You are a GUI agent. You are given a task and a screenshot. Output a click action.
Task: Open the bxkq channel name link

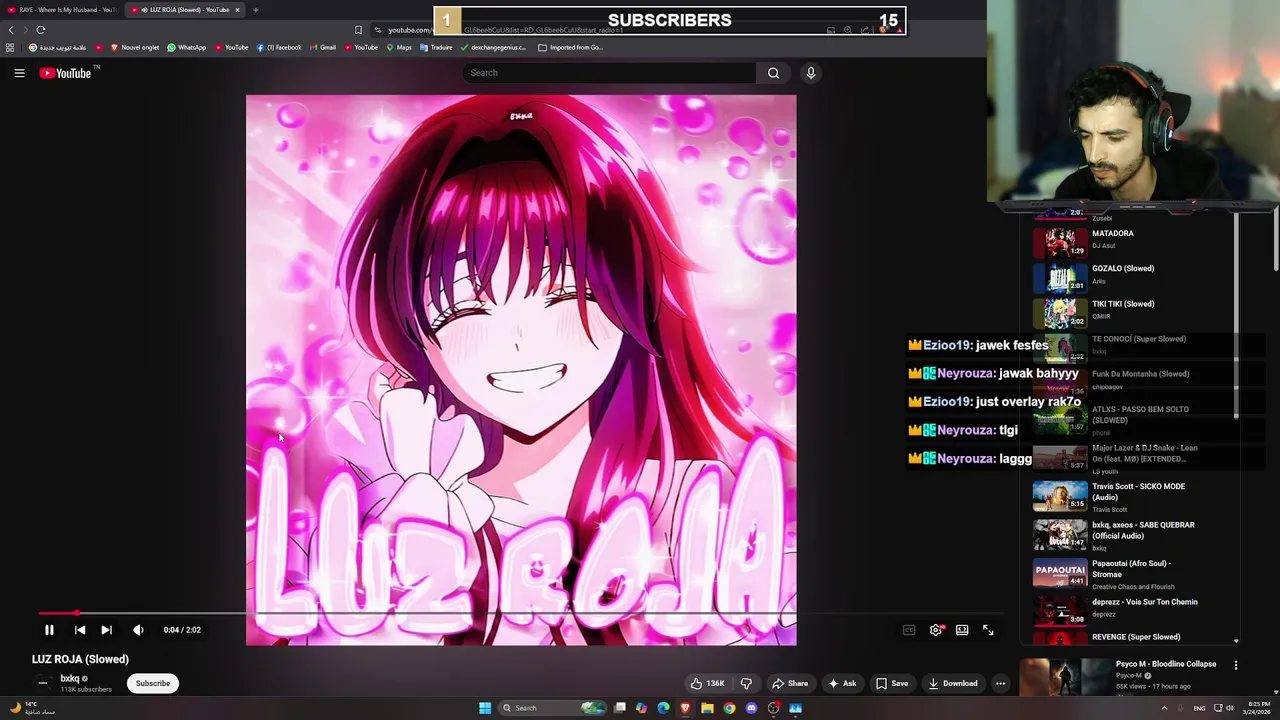click(x=70, y=679)
